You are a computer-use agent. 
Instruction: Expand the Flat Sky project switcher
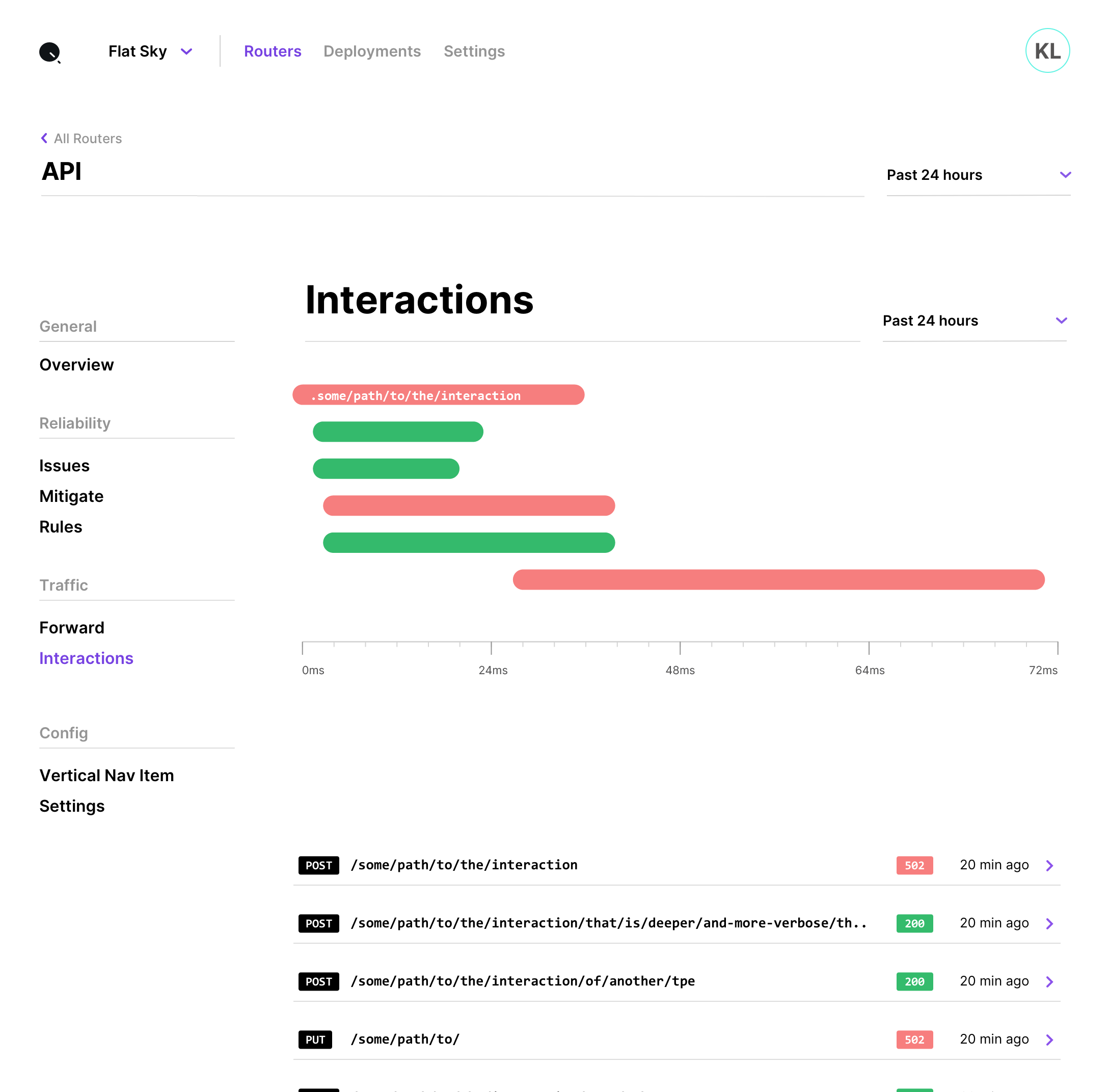point(150,51)
